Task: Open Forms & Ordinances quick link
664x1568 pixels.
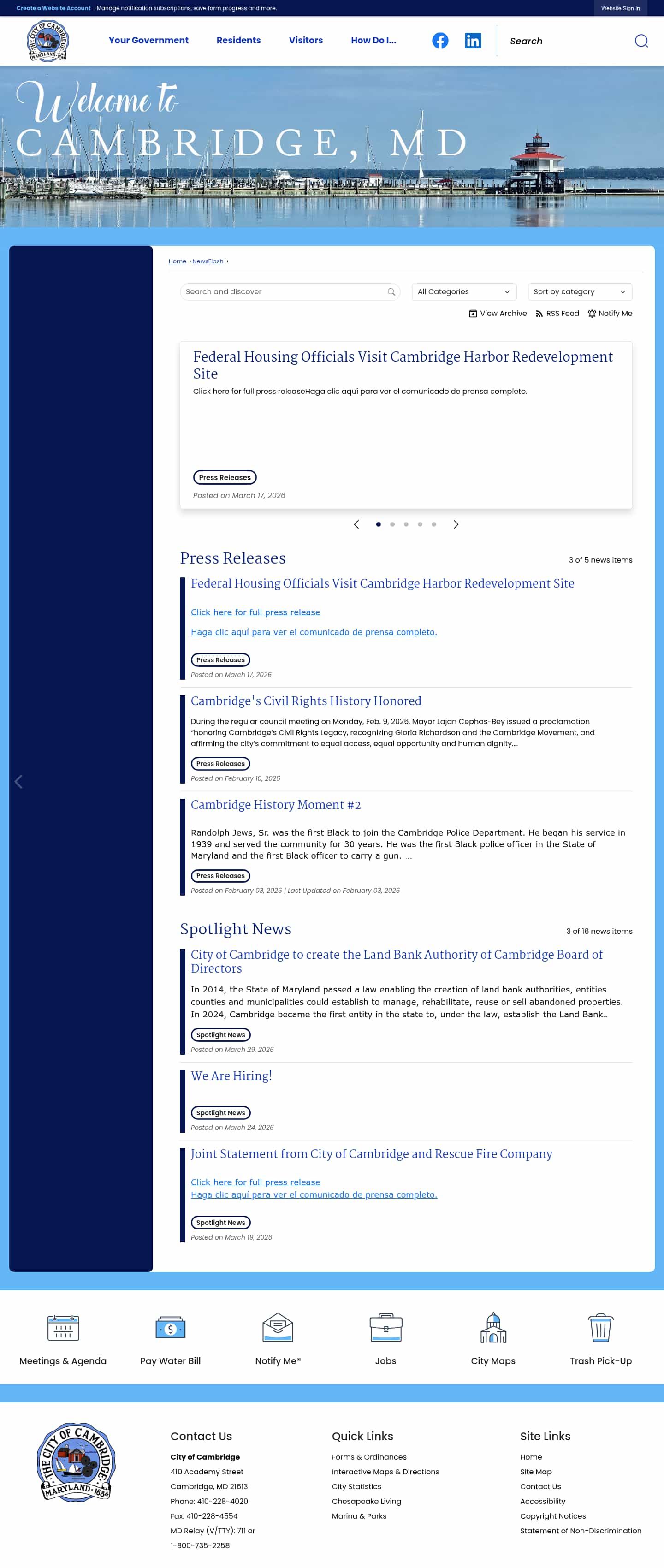Action: tap(369, 1456)
